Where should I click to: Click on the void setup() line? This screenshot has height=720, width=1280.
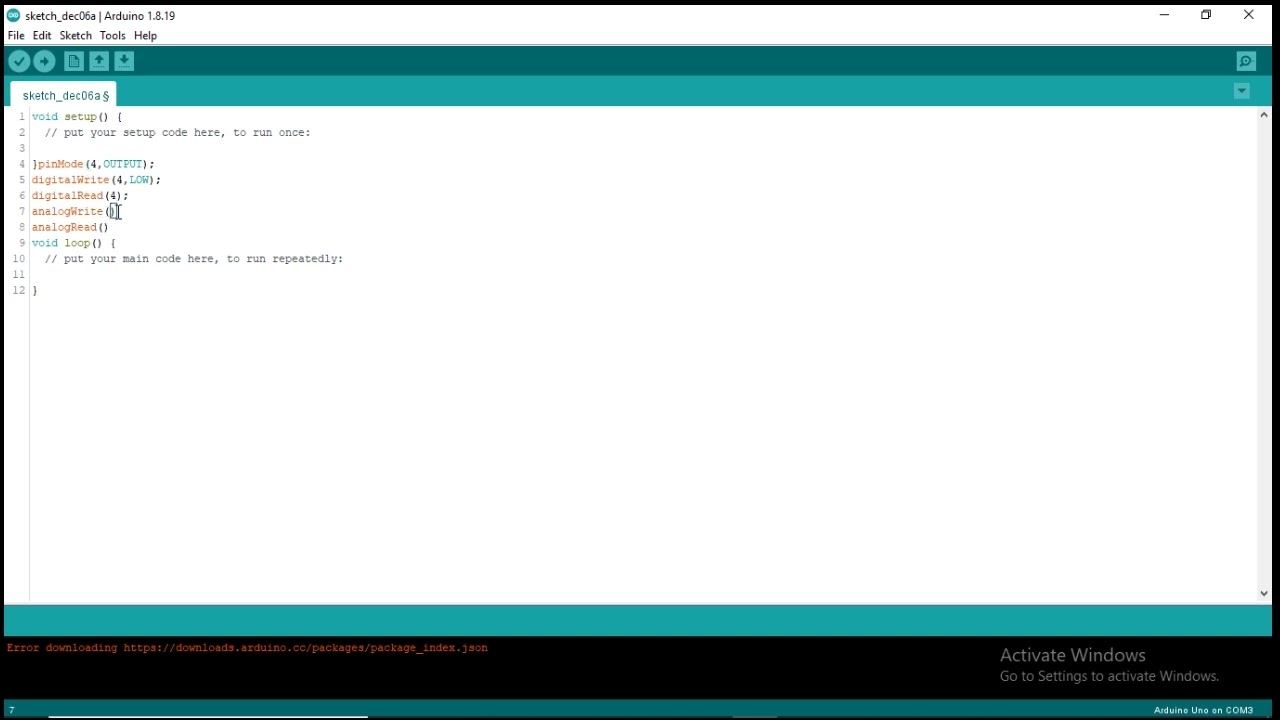77,117
